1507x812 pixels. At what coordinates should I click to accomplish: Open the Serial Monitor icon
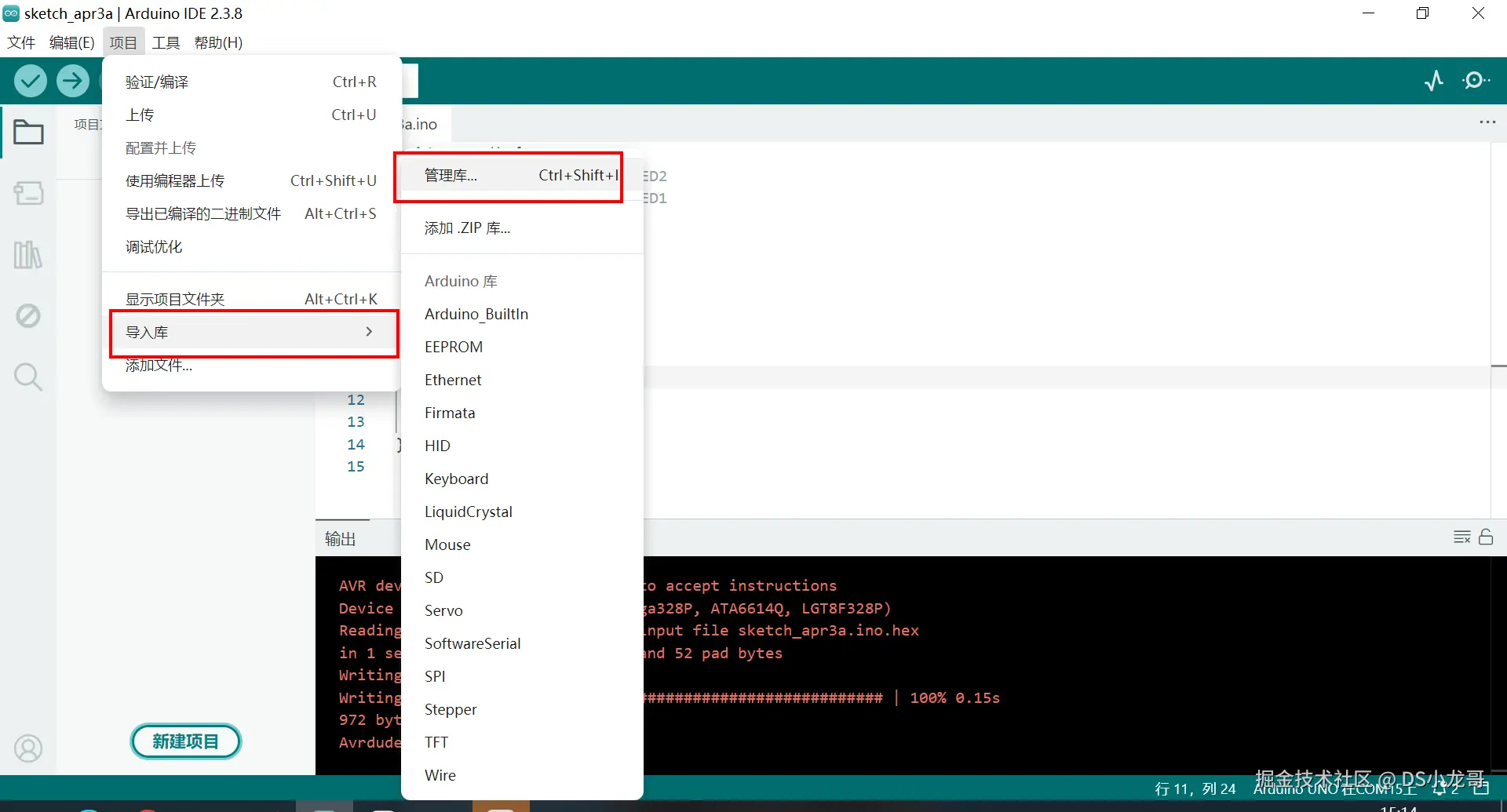(1476, 81)
